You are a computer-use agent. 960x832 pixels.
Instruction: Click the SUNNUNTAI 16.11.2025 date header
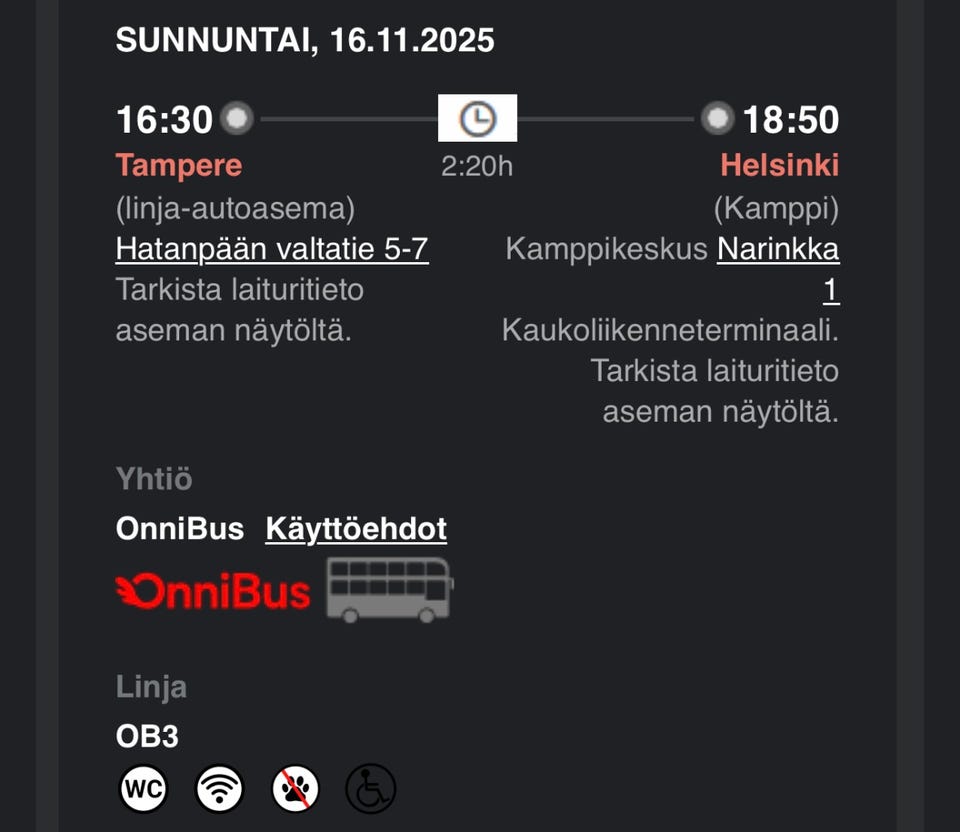305,40
